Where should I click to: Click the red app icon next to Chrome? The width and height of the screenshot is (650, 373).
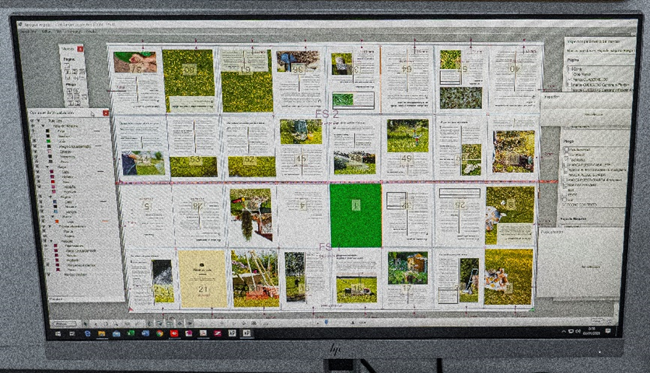coord(174,333)
